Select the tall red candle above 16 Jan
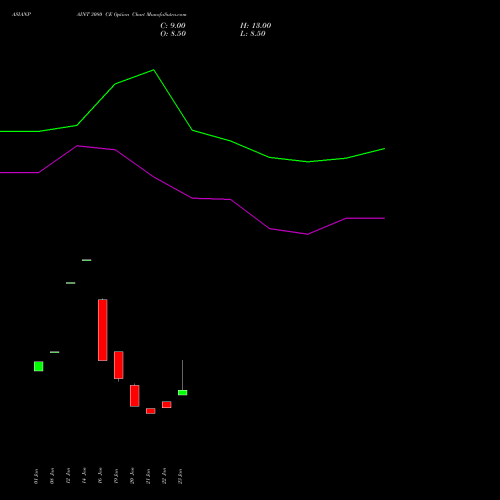This screenshot has height=500, width=500. coord(103,330)
